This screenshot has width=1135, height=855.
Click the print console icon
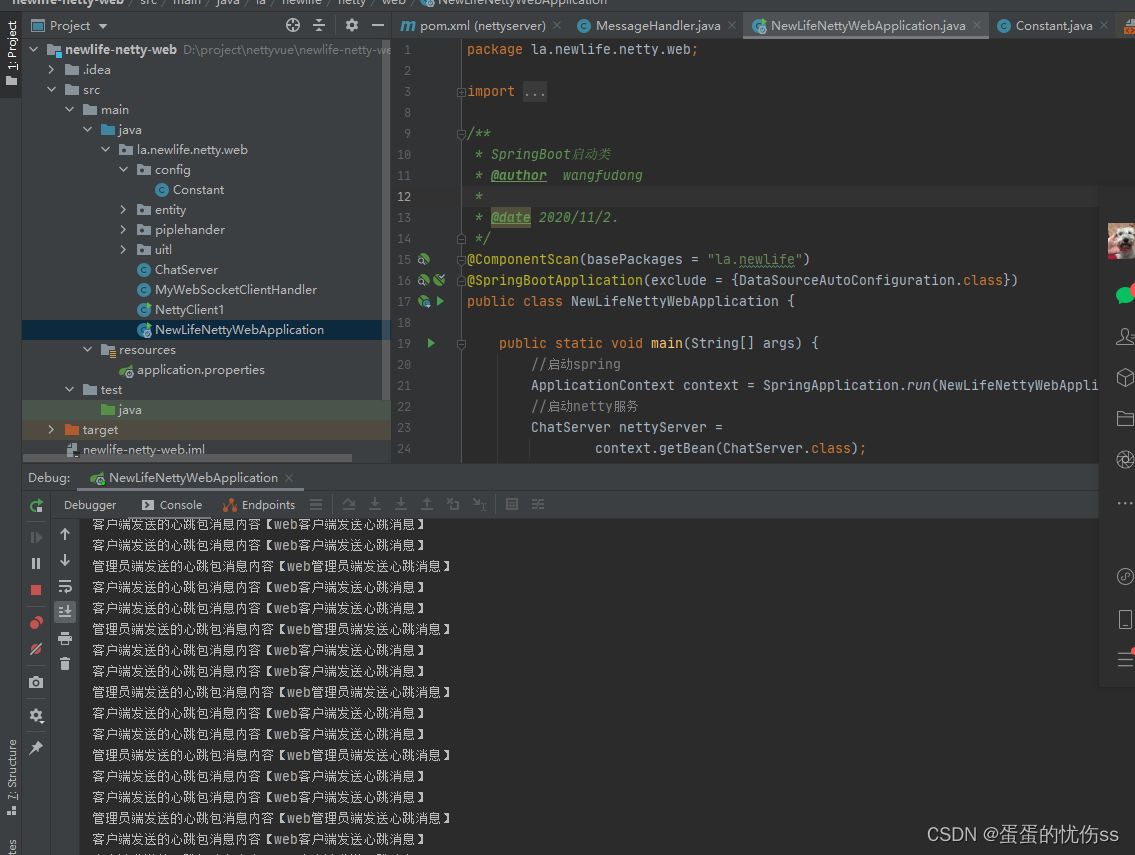65,639
